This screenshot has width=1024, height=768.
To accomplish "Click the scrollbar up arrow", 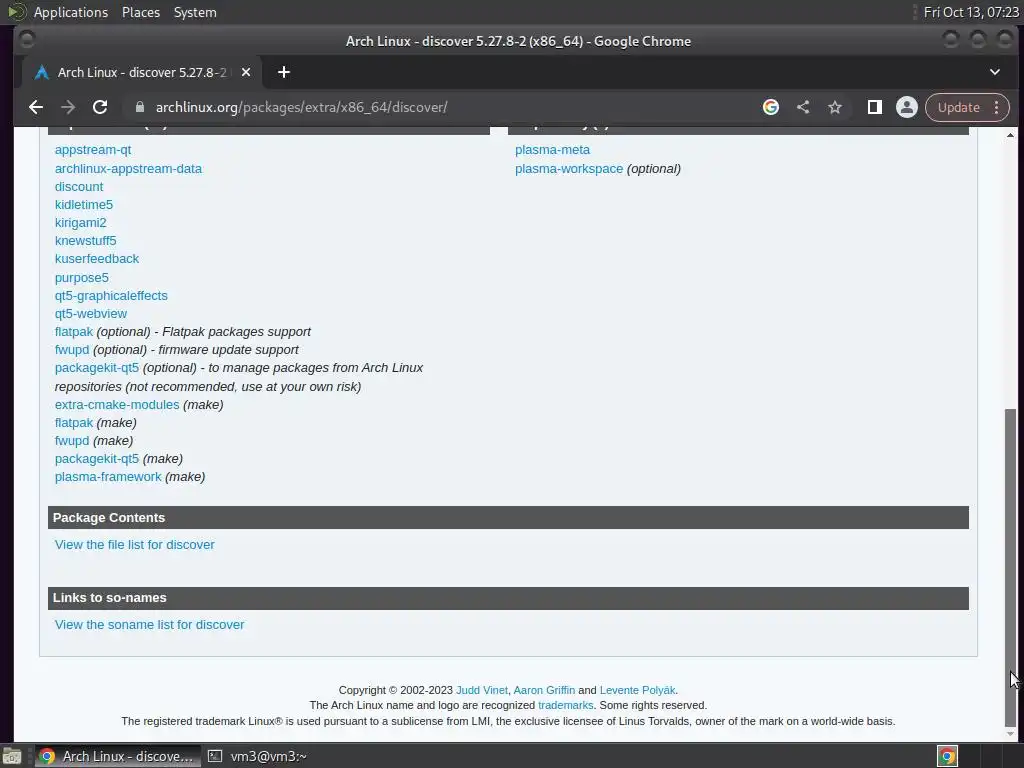I will (1010, 135).
